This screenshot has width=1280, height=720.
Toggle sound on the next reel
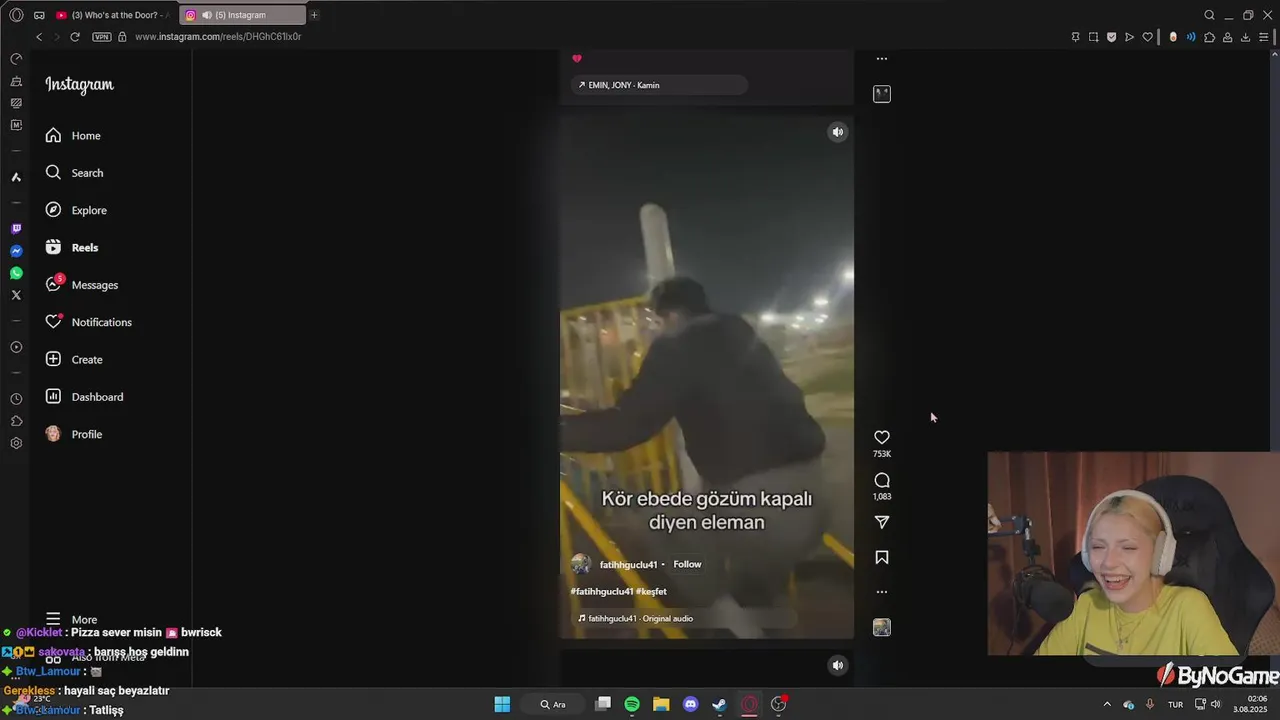tap(838, 665)
